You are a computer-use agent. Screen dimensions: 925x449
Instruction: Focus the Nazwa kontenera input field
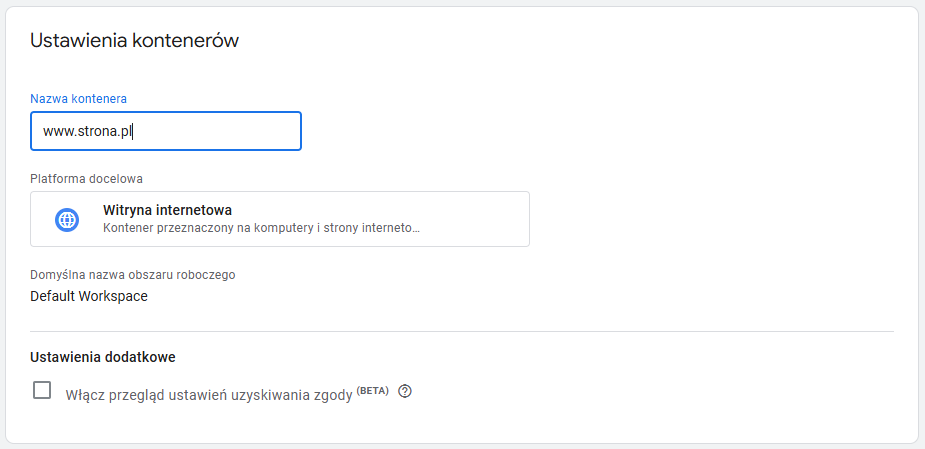pyautogui.click(x=165, y=131)
